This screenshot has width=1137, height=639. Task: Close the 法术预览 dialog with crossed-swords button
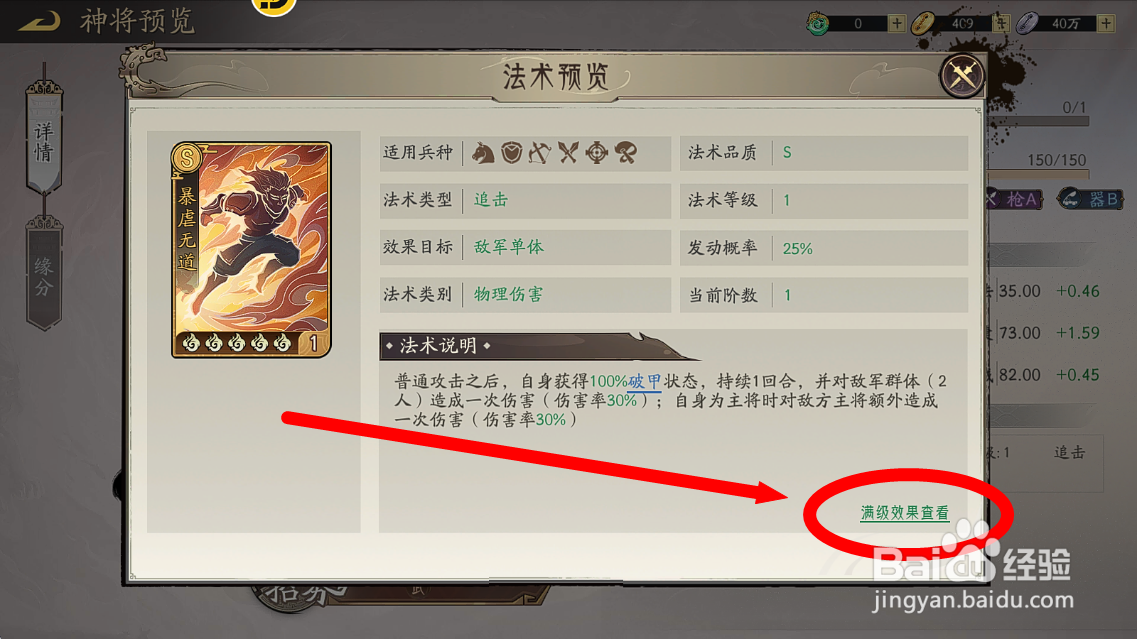pos(962,75)
